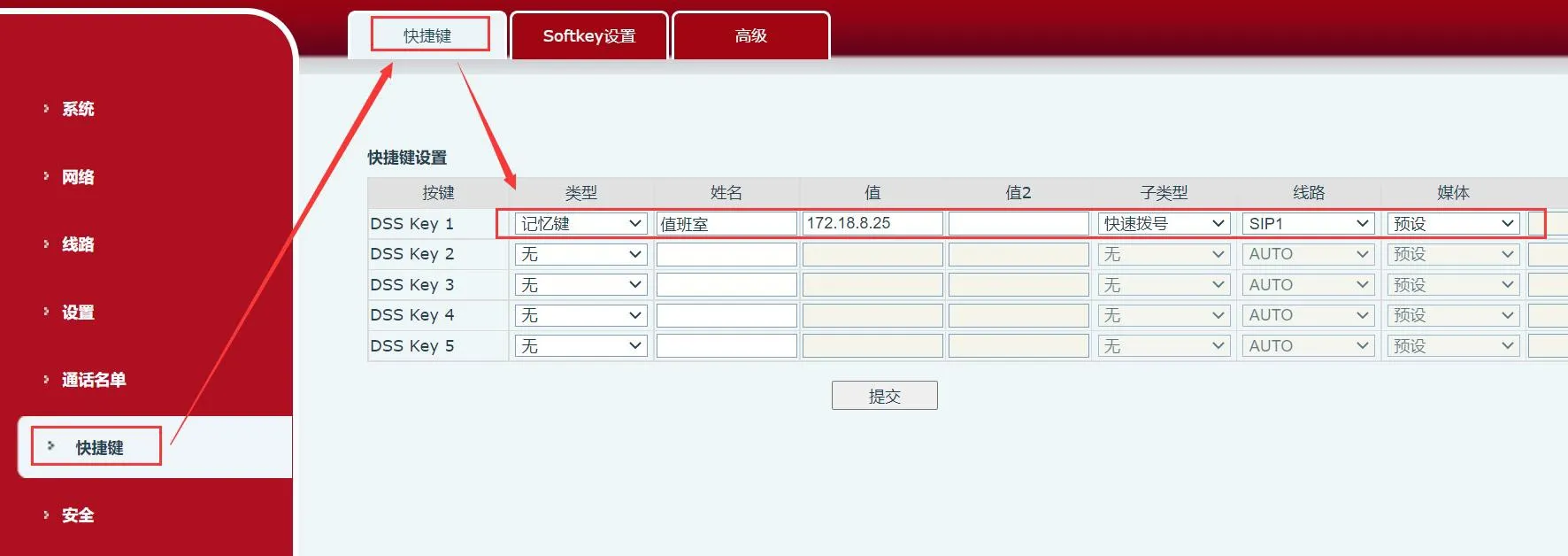Viewport: 1568px width, 556px height.
Task: Select 安全 in the sidebar
Action: (x=78, y=515)
